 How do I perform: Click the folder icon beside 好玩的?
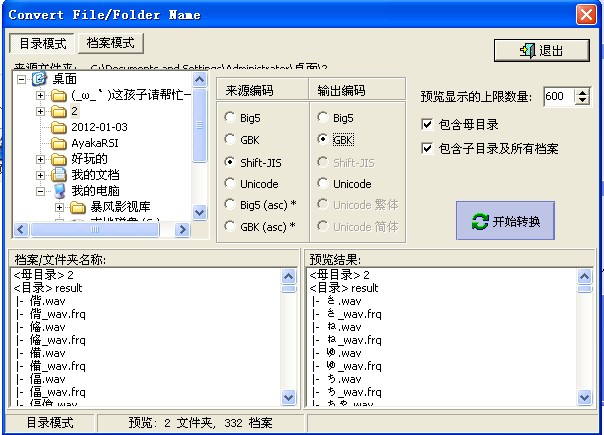(x=59, y=159)
